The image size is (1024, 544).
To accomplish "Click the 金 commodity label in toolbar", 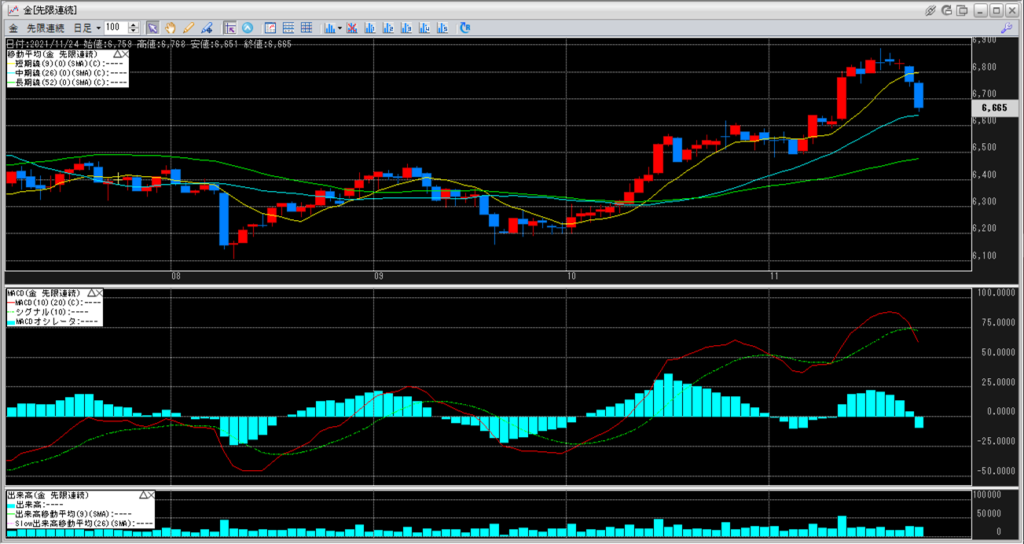I will tap(12, 27).
